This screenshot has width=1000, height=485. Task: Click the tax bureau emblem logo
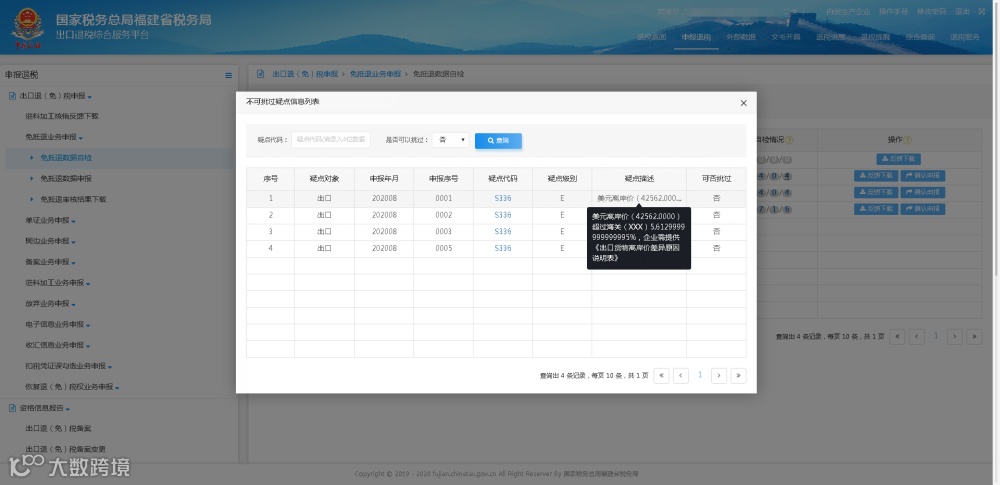pyautogui.click(x=27, y=27)
